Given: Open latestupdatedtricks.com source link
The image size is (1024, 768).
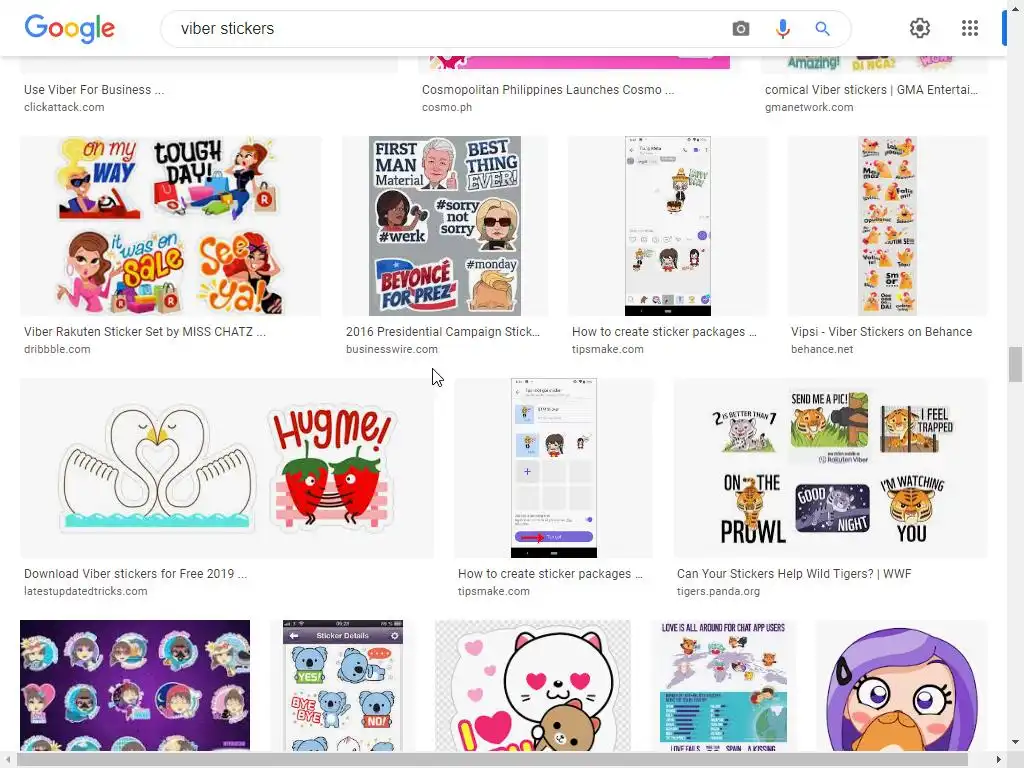Looking at the screenshot, I should pos(86,592).
